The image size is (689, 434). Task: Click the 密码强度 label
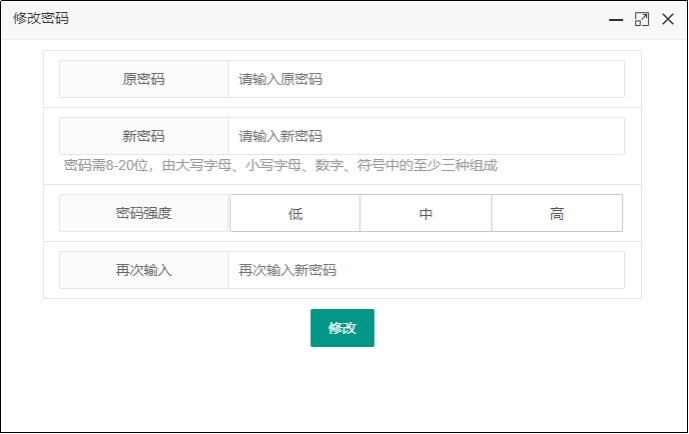point(144,213)
